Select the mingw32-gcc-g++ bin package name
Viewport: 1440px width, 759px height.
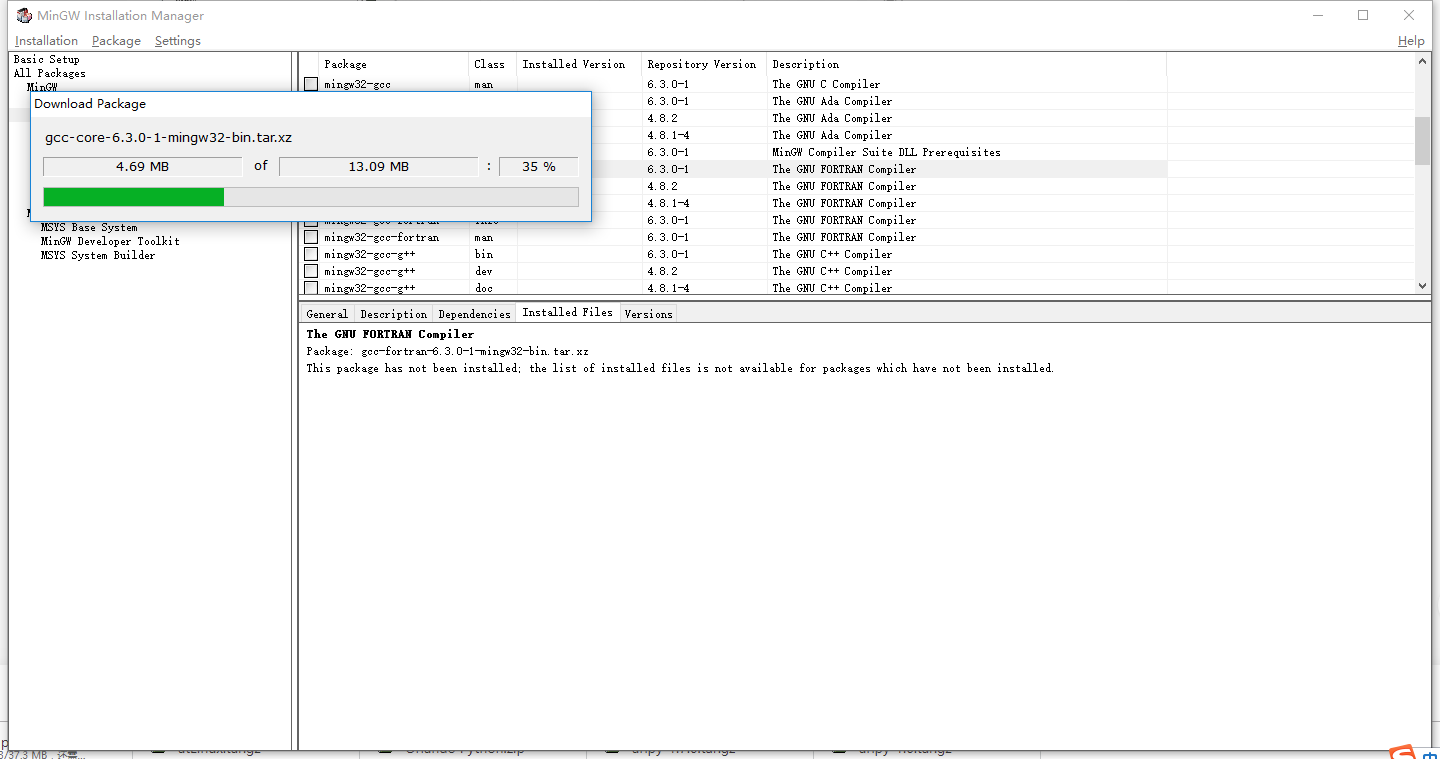(x=369, y=255)
